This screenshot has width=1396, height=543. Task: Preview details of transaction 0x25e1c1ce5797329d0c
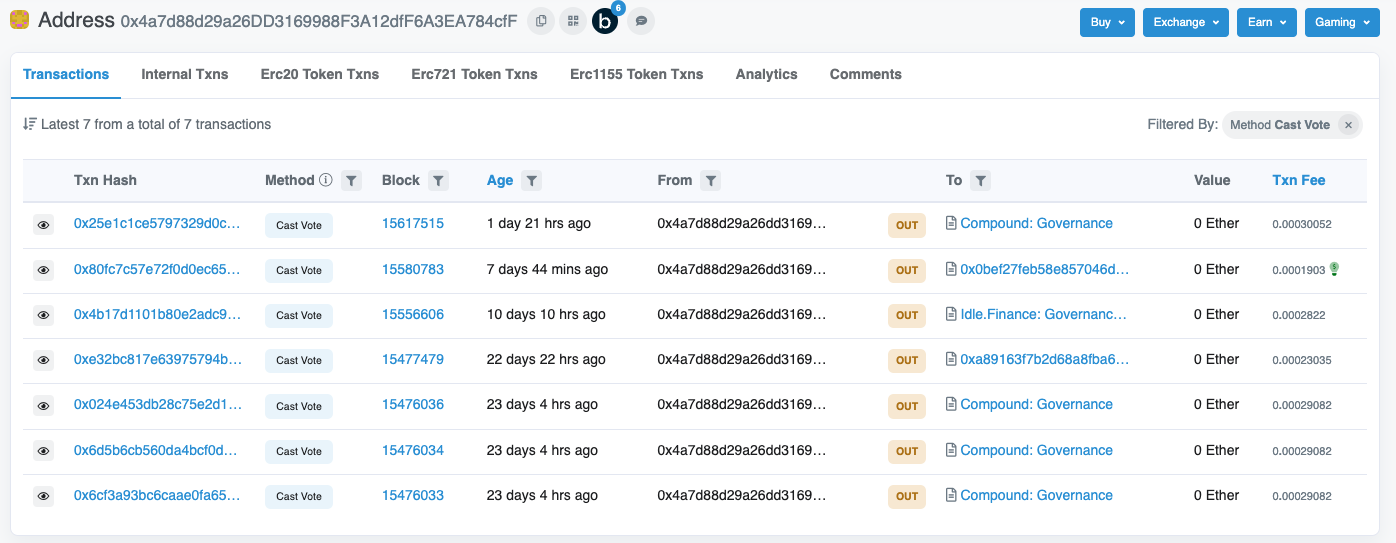(44, 225)
